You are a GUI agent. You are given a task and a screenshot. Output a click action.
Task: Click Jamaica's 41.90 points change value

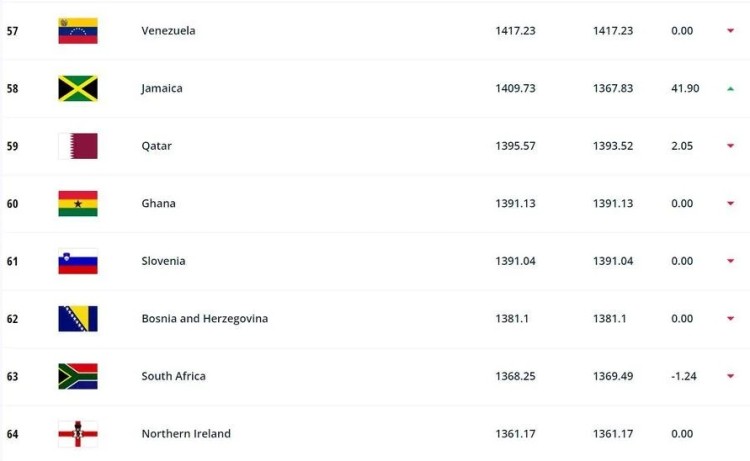coord(685,88)
